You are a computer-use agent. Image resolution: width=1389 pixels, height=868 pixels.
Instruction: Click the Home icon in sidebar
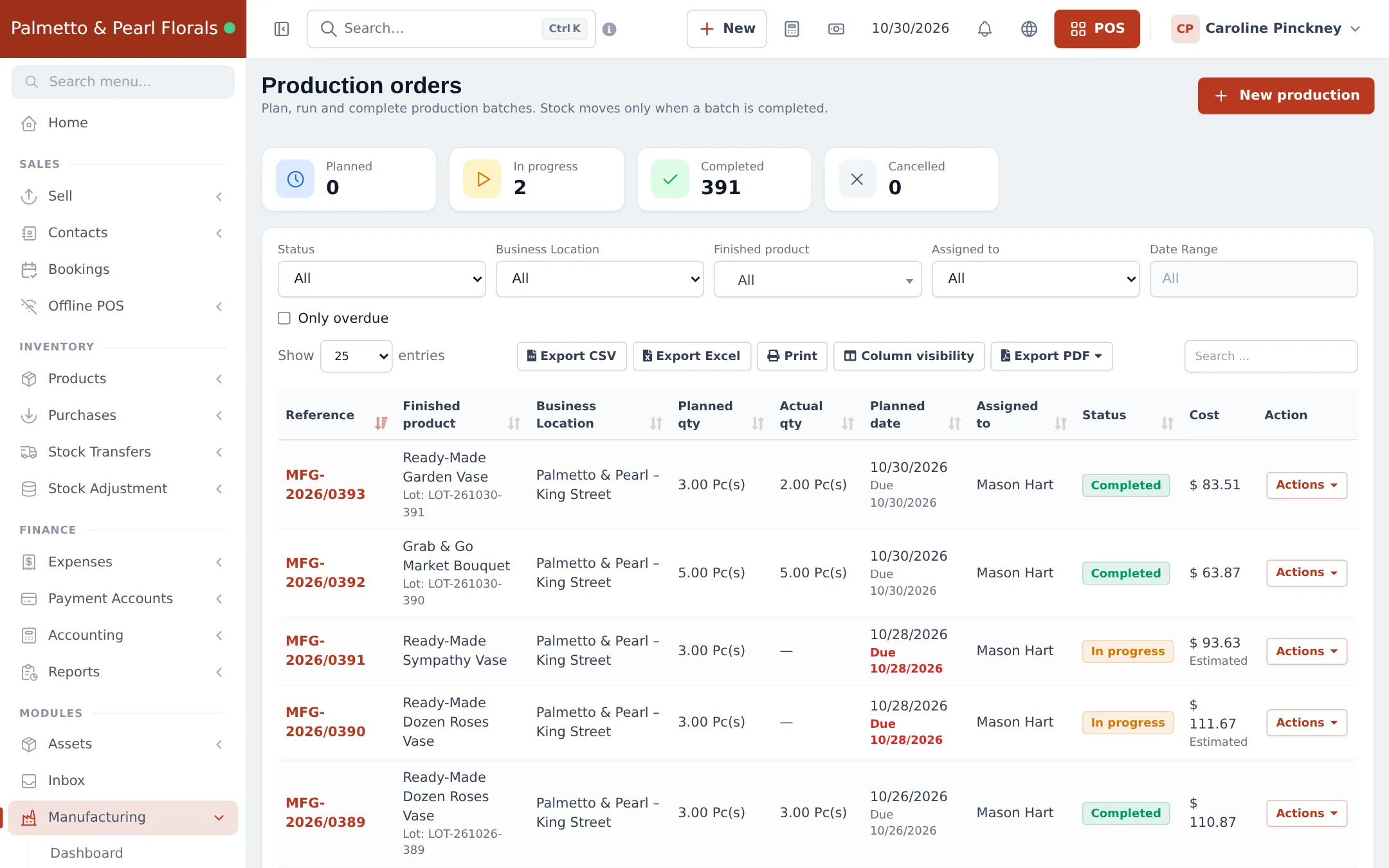29,123
